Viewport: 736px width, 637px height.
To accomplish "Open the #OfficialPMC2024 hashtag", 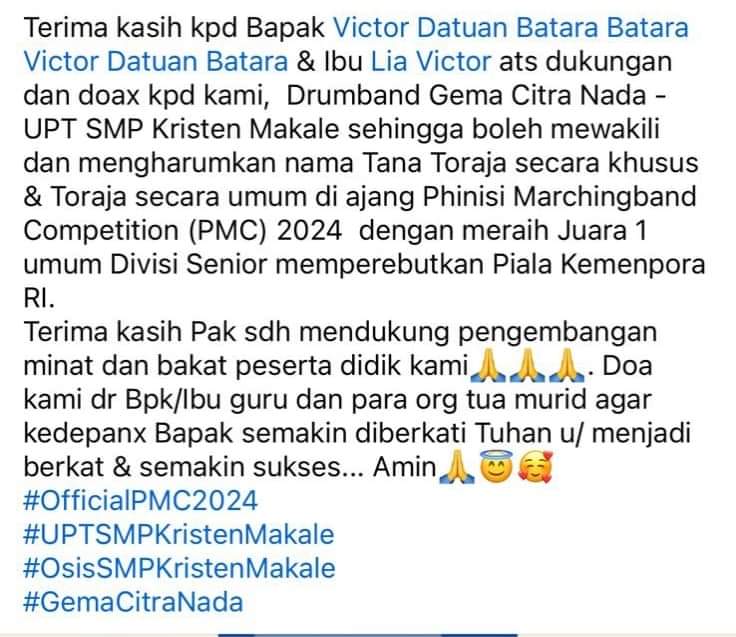I will coord(140,500).
